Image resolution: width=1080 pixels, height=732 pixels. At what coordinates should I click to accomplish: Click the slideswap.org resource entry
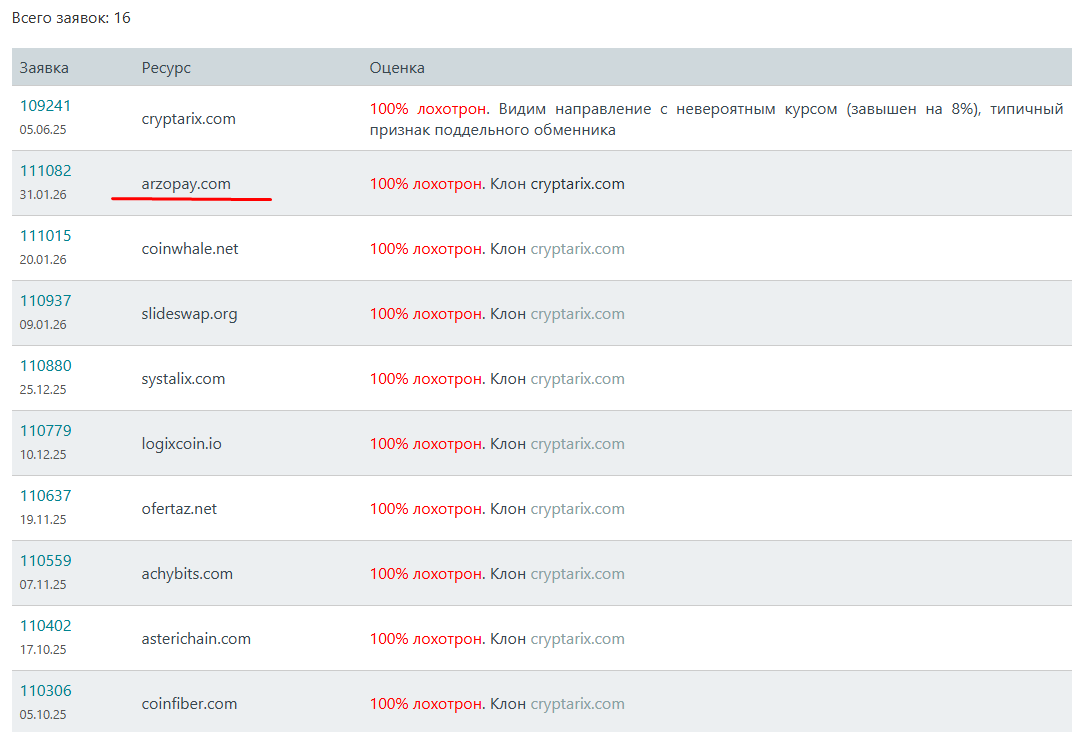pos(190,314)
